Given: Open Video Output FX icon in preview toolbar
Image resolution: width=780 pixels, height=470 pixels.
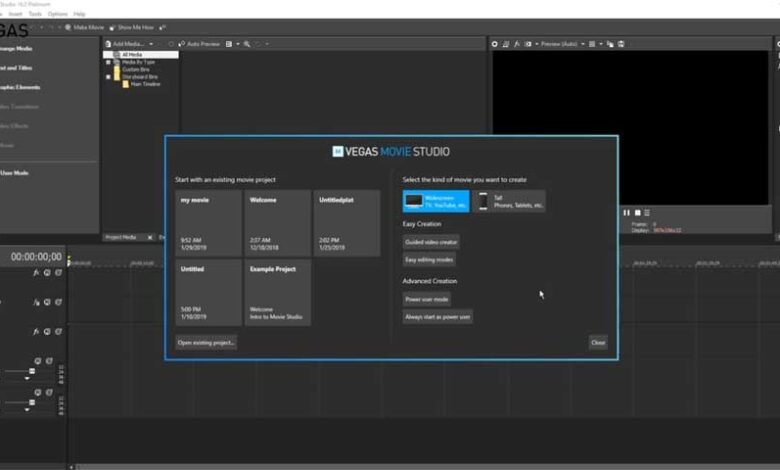Looking at the screenshot, I should (x=517, y=44).
